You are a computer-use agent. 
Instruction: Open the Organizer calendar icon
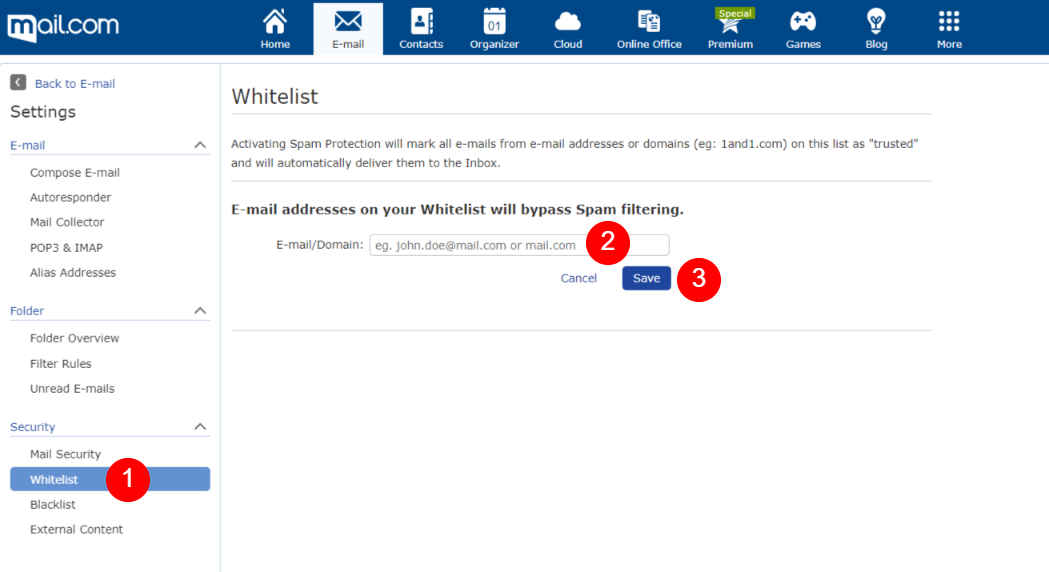(494, 22)
